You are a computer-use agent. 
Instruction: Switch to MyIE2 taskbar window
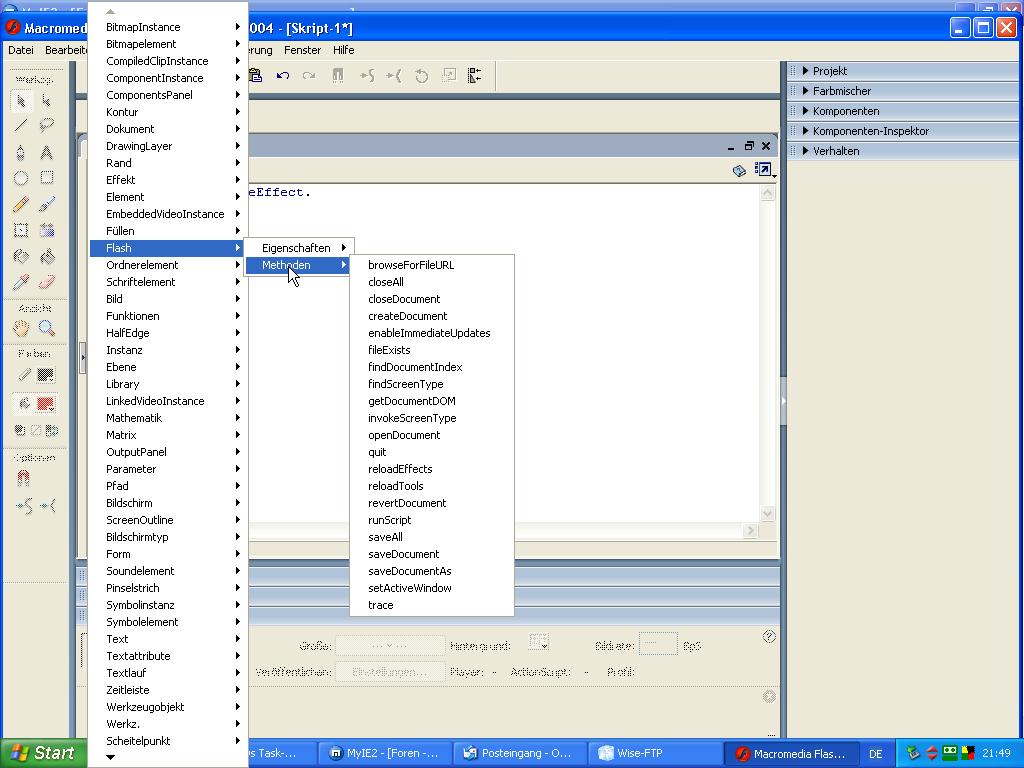click(385, 754)
